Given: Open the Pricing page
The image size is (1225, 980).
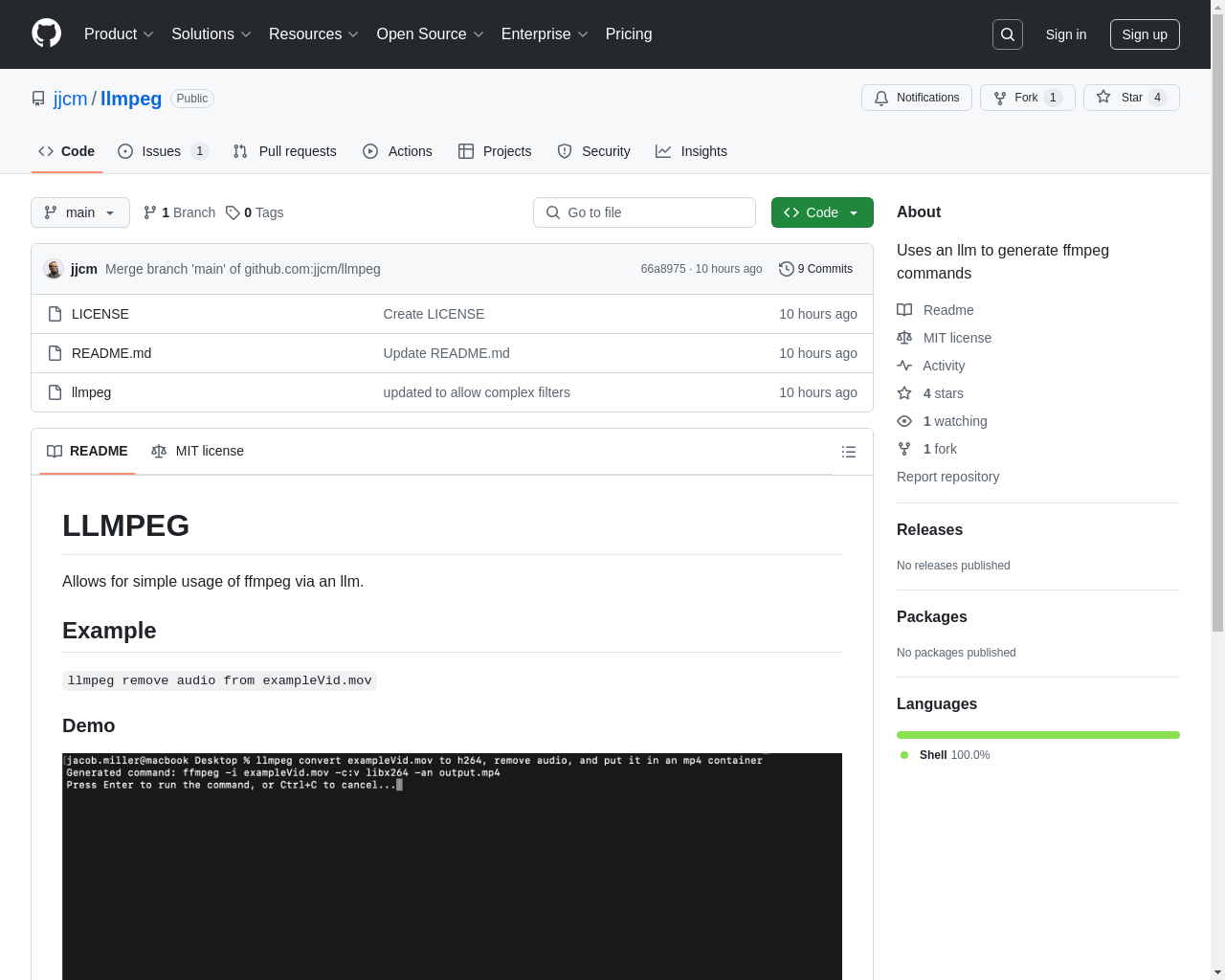Looking at the screenshot, I should pos(629,34).
